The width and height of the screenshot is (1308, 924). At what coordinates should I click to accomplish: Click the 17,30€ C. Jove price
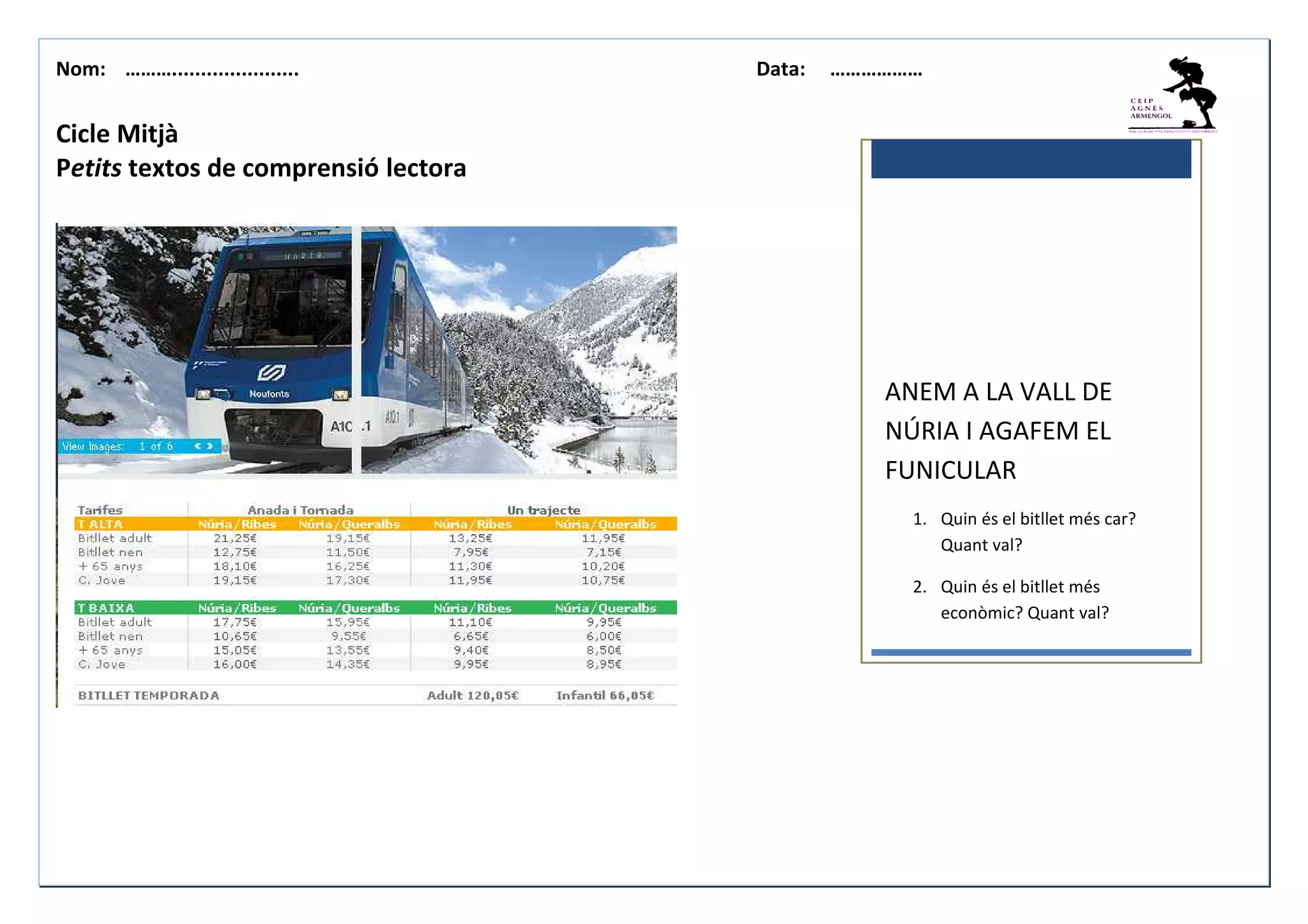tap(348, 580)
